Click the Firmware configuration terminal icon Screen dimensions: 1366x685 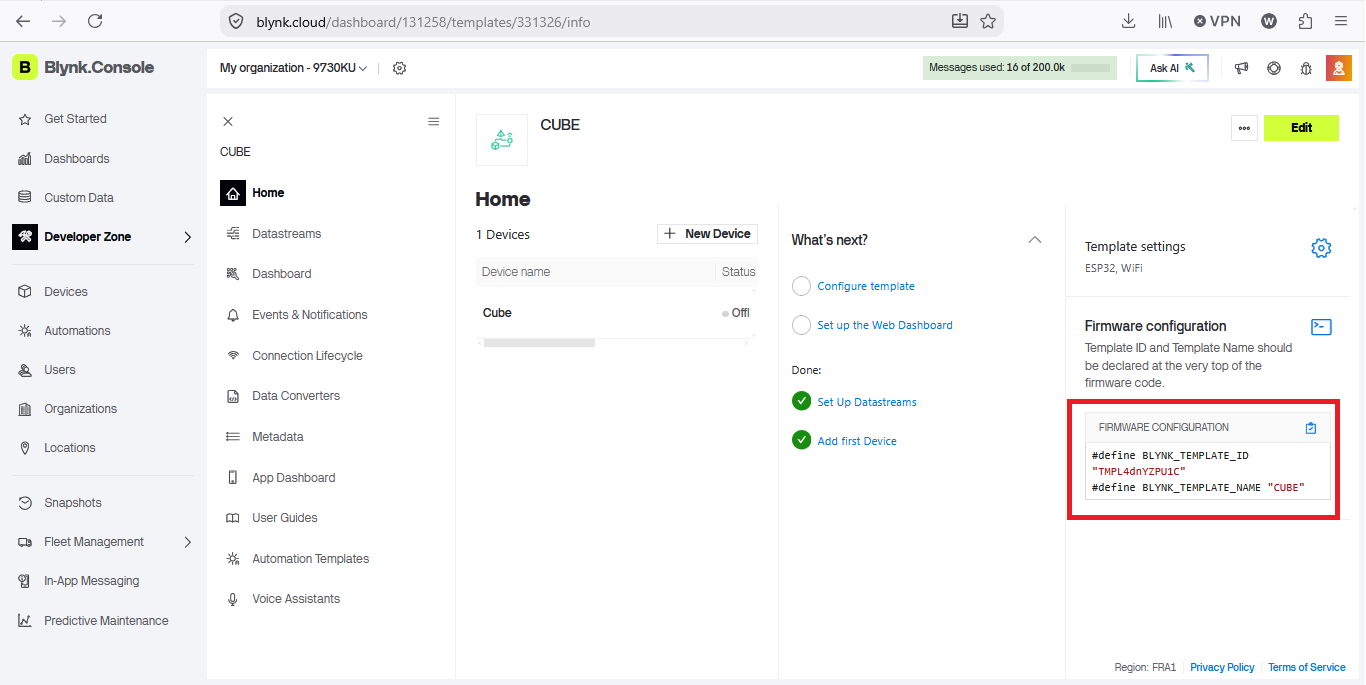(x=1321, y=327)
